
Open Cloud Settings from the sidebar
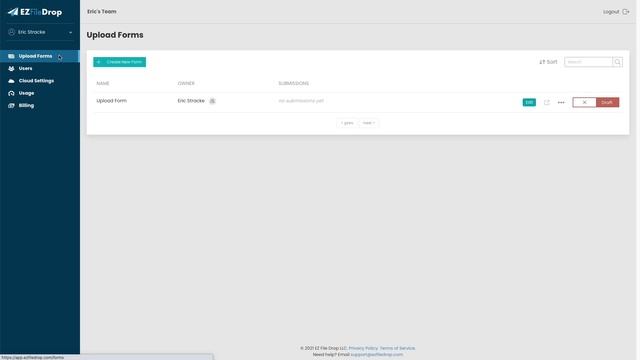pos(36,81)
